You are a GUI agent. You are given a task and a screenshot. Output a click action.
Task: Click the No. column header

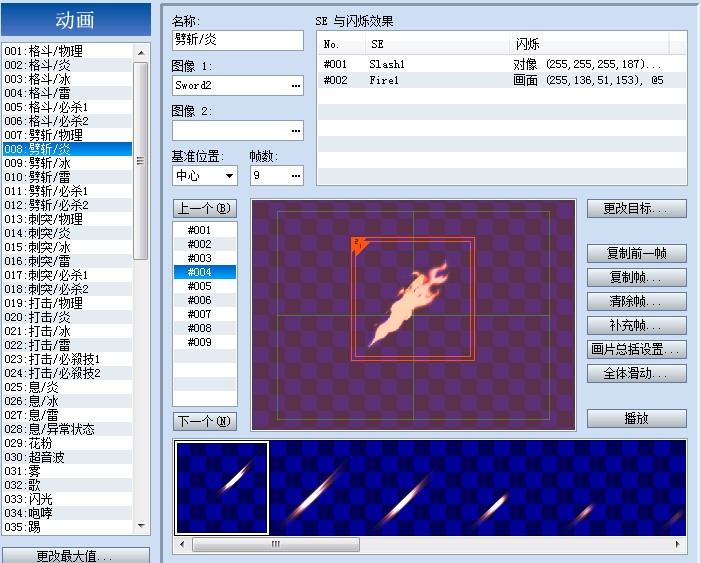342,44
